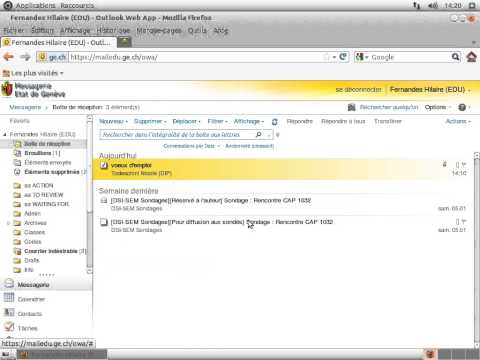
Task: Click Répondre à tous
Action: (x=343, y=121)
